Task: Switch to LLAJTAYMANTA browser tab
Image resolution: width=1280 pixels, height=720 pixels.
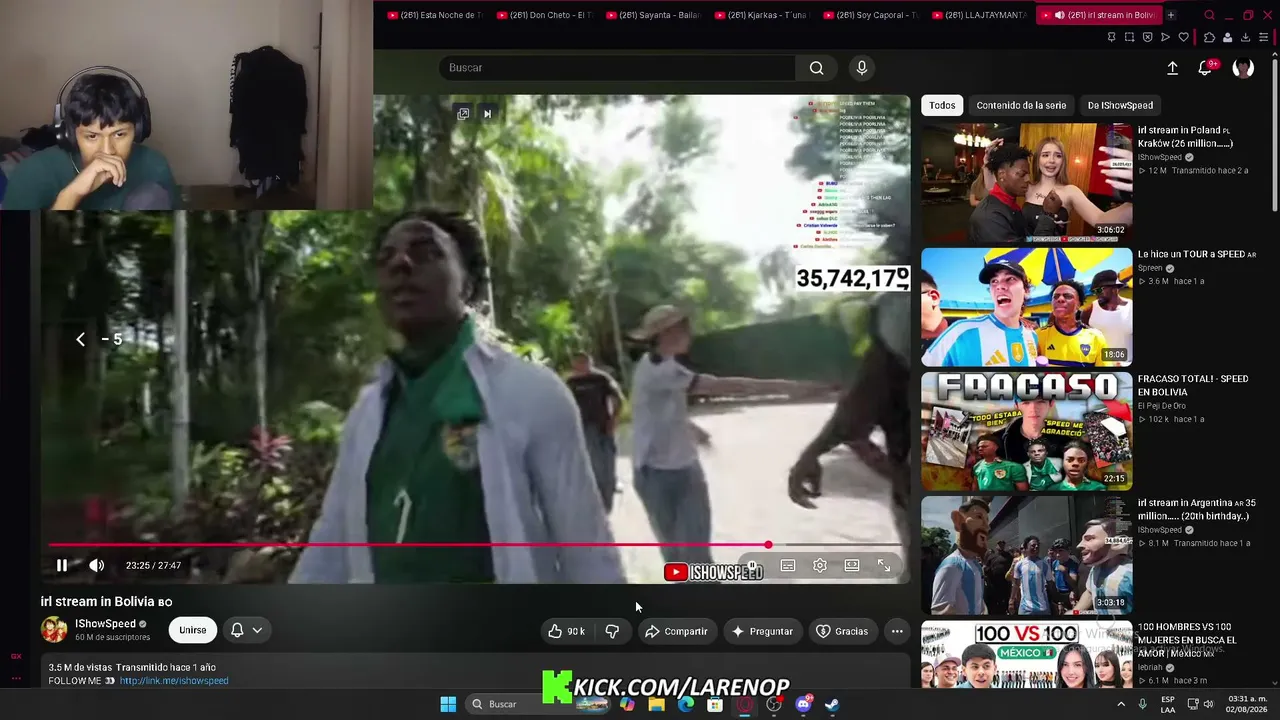Action: (979, 15)
